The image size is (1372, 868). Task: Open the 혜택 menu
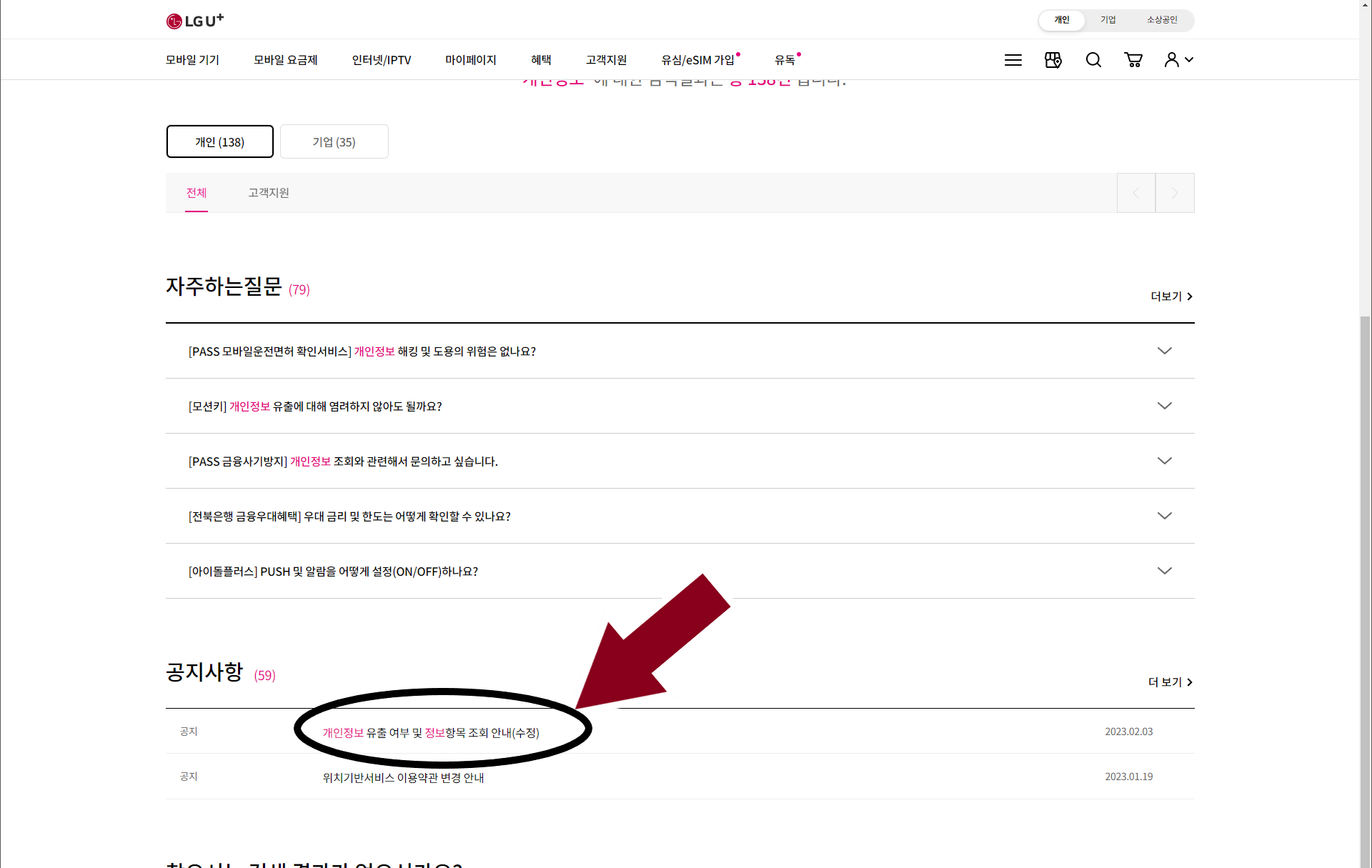541,60
